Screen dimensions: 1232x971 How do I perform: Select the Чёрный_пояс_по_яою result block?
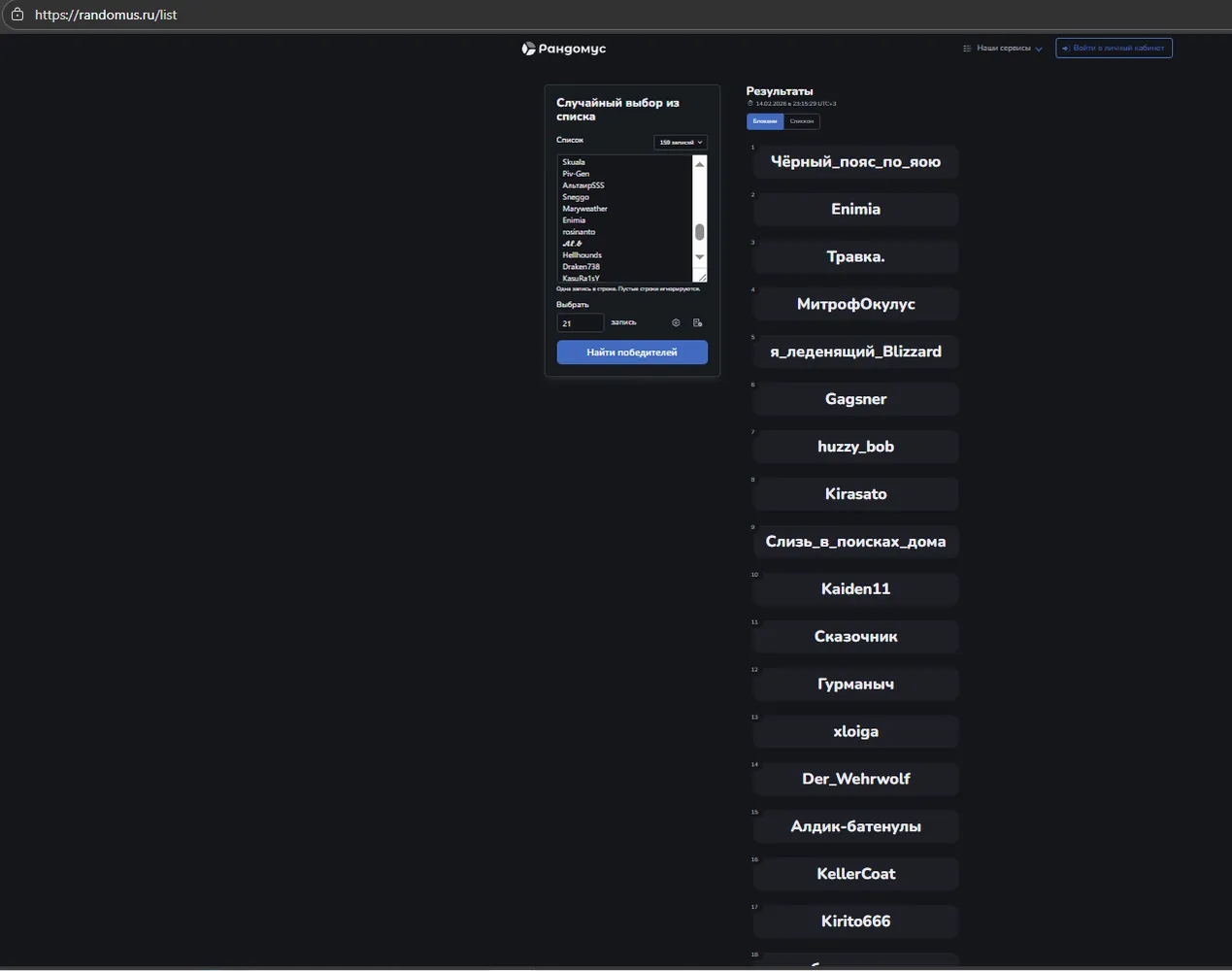coord(855,162)
